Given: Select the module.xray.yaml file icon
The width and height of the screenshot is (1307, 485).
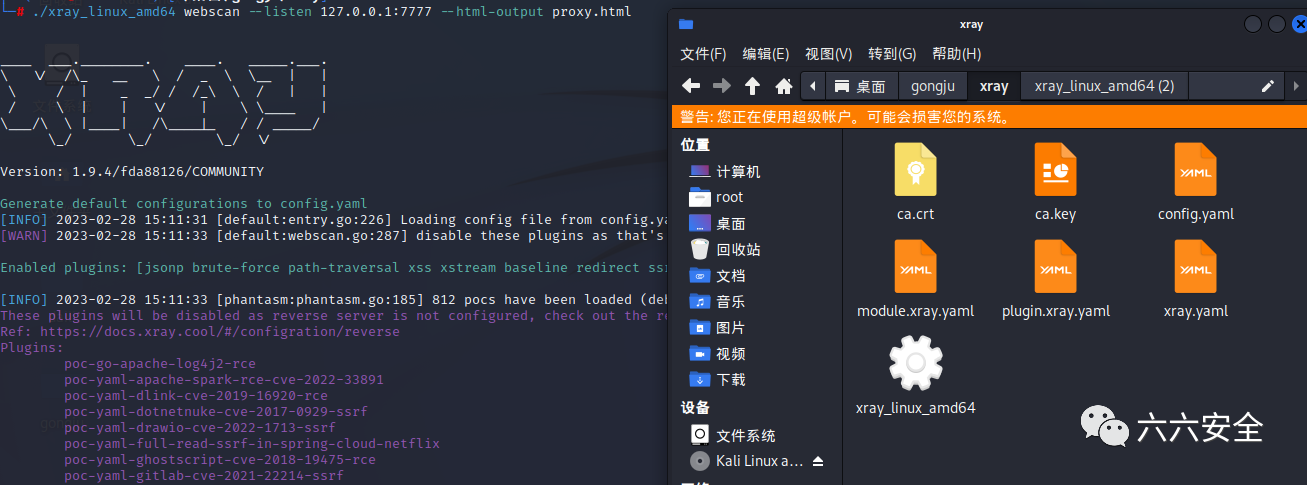Looking at the screenshot, I should [915, 266].
